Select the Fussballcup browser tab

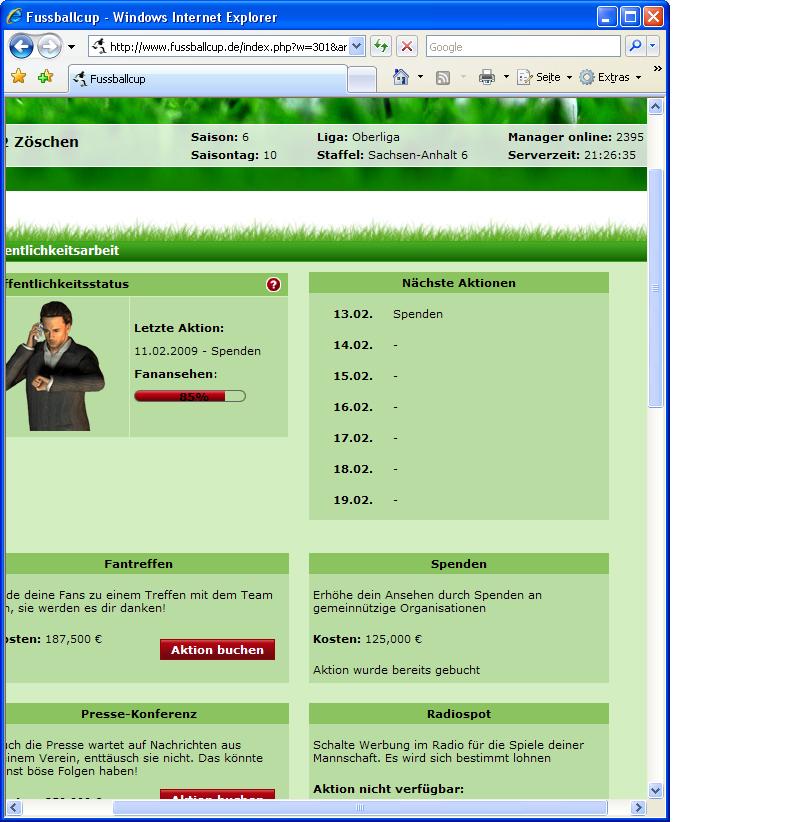(207, 78)
